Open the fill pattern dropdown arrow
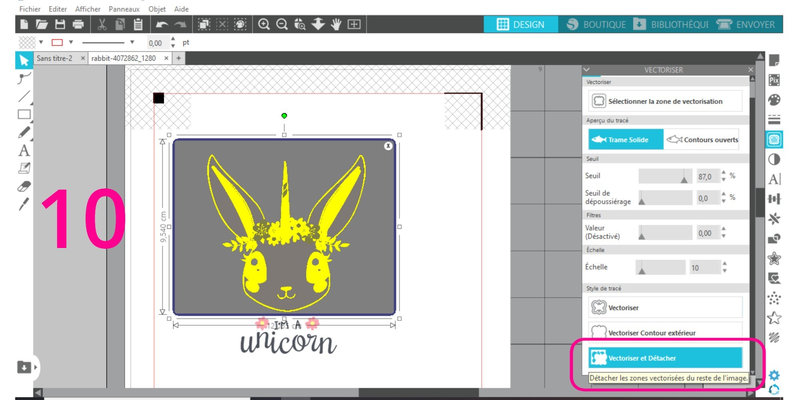 point(39,43)
